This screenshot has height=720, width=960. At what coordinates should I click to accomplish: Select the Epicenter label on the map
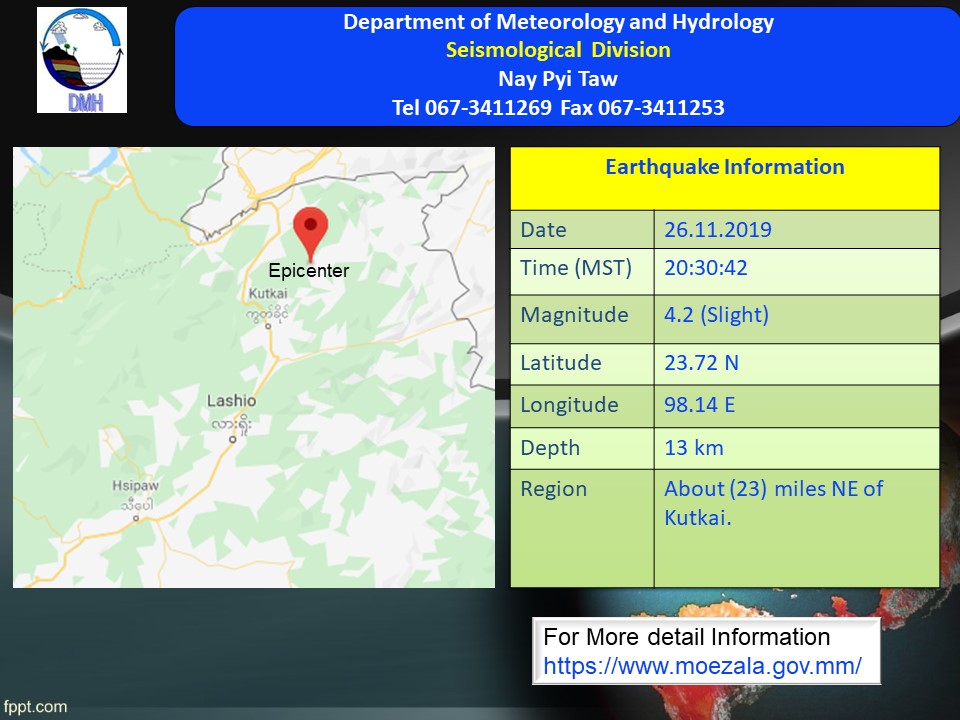click(309, 271)
